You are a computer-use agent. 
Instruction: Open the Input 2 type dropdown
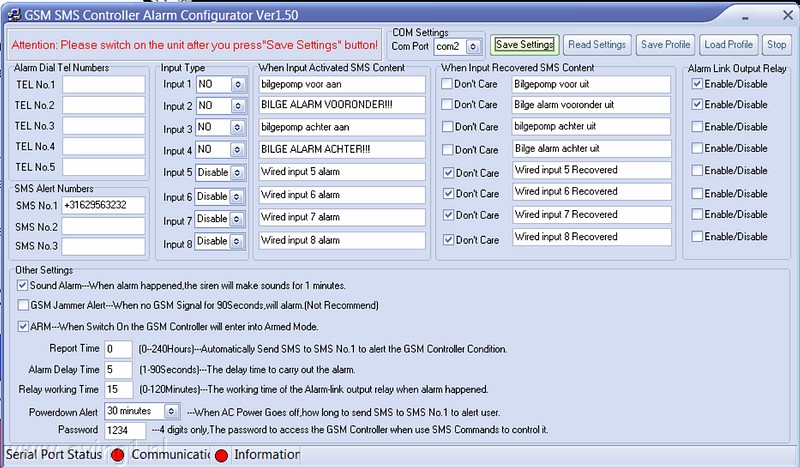pyautogui.click(x=237, y=106)
